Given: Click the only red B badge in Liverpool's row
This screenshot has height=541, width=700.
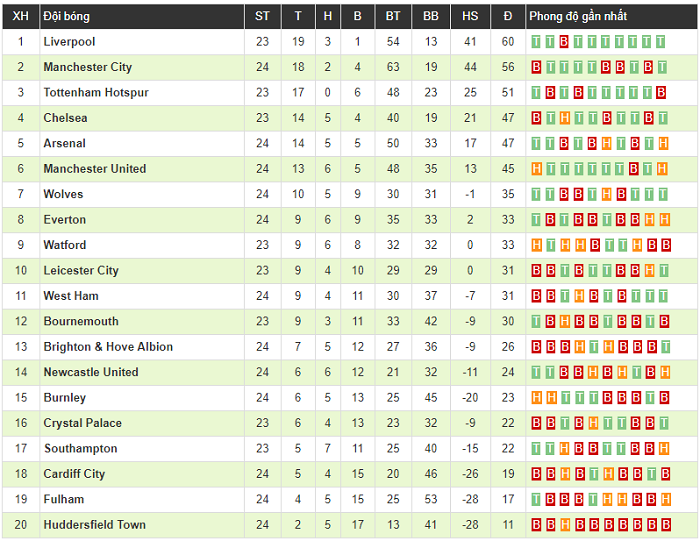Looking at the screenshot, I should click(x=565, y=42).
